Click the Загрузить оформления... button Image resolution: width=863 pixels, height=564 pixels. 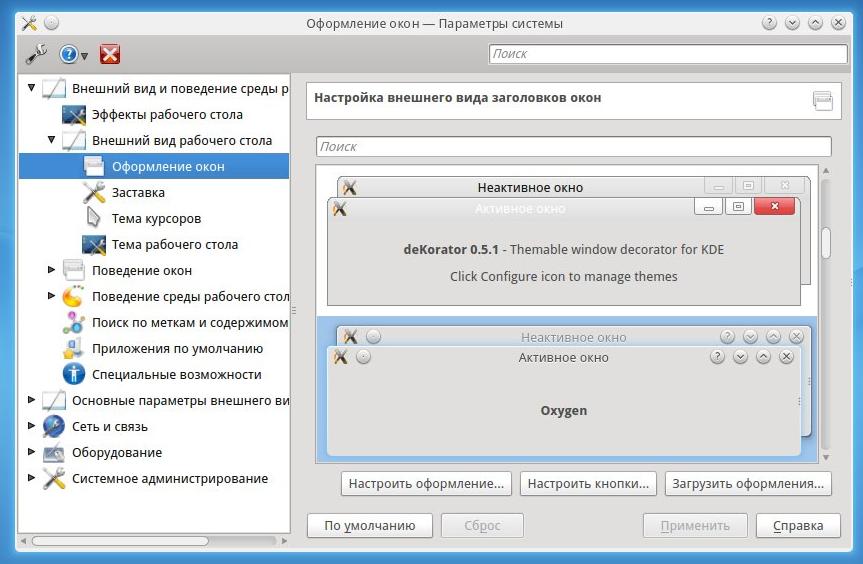748,484
